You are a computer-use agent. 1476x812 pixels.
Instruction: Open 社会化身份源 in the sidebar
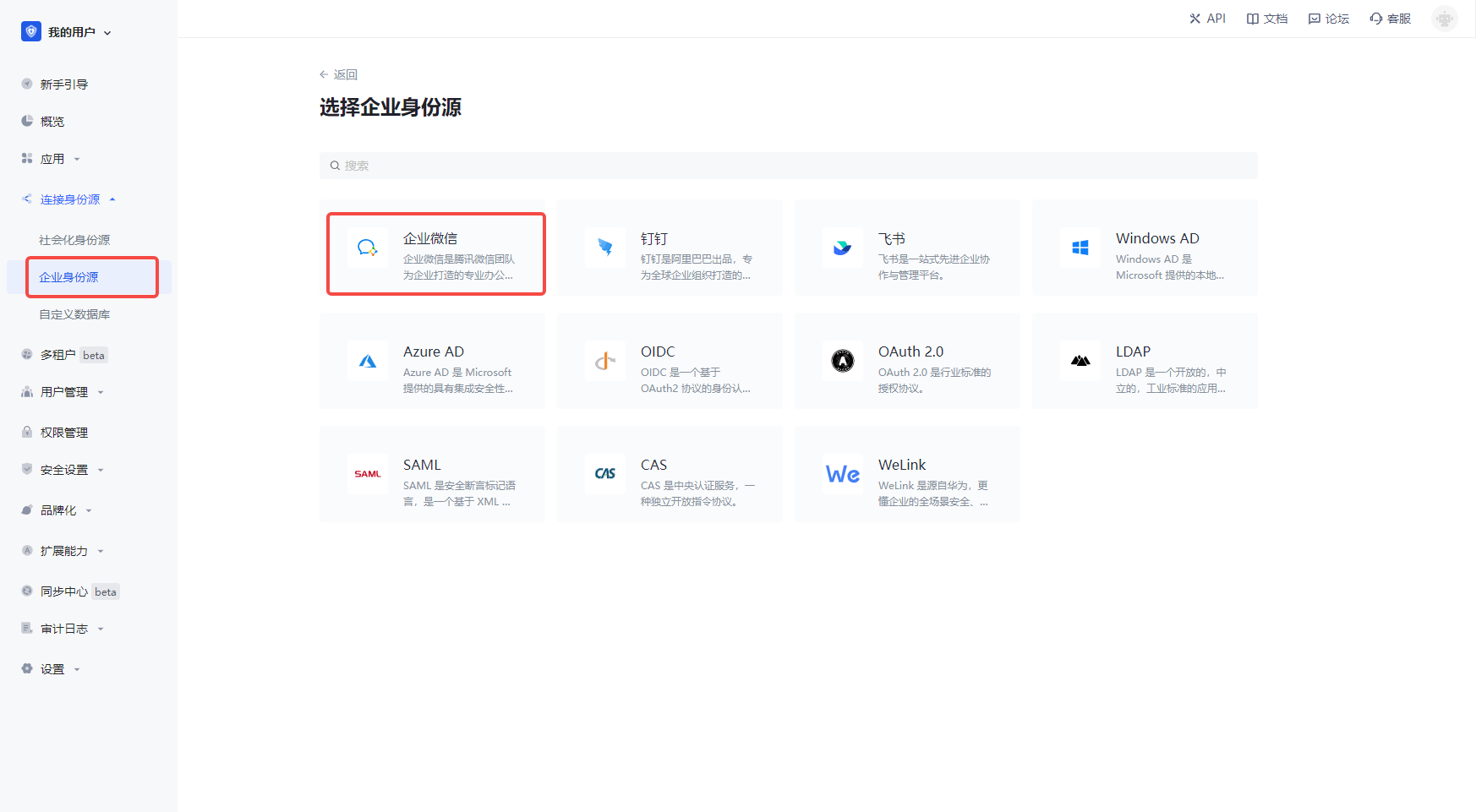click(74, 240)
